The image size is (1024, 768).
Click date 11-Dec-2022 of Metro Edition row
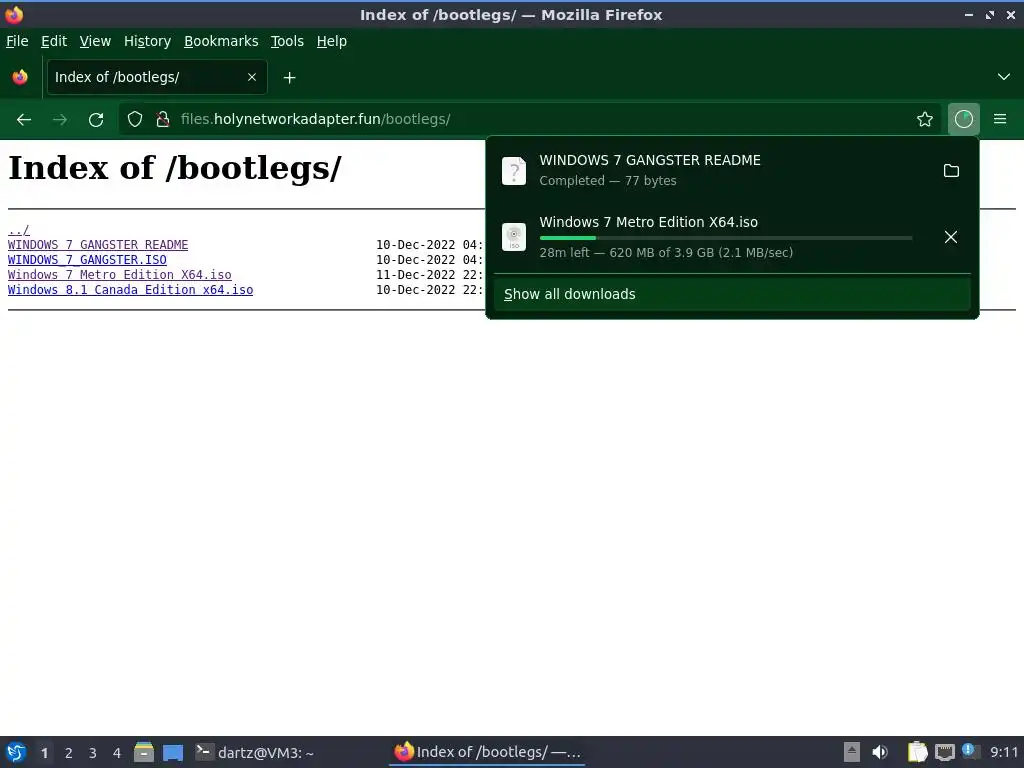415,275
